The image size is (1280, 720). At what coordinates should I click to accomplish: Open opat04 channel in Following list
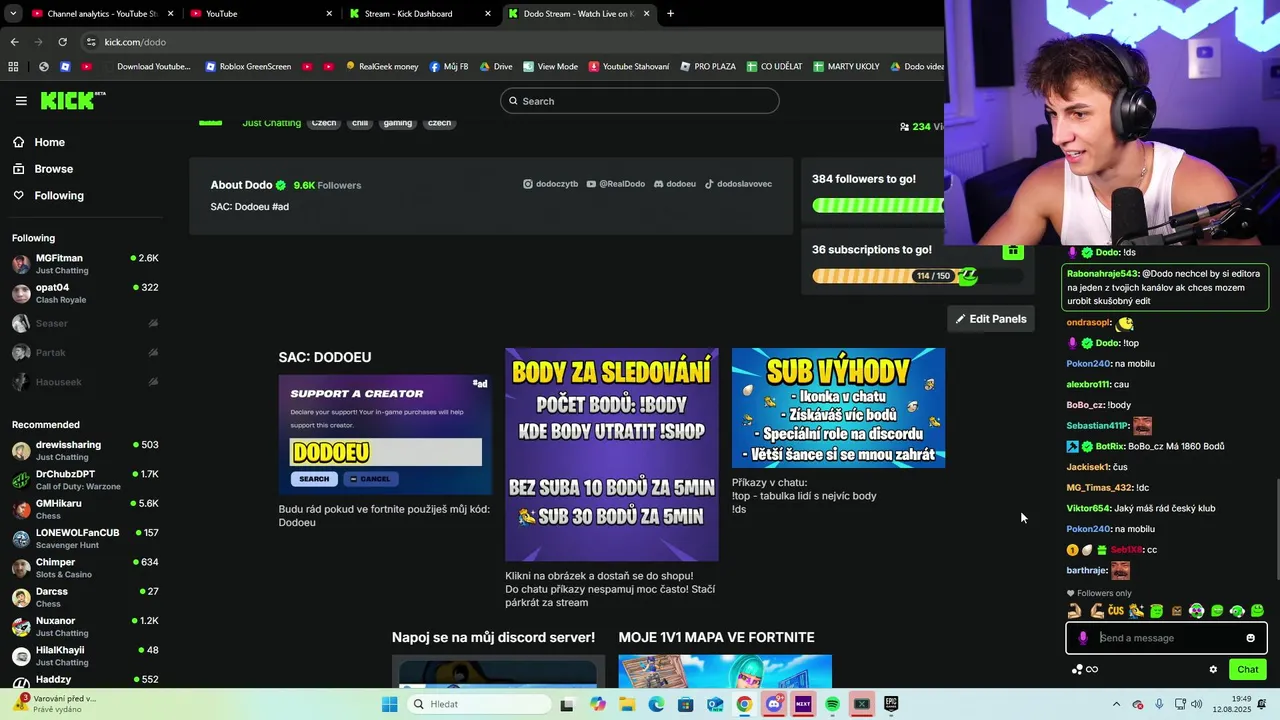pos(85,293)
